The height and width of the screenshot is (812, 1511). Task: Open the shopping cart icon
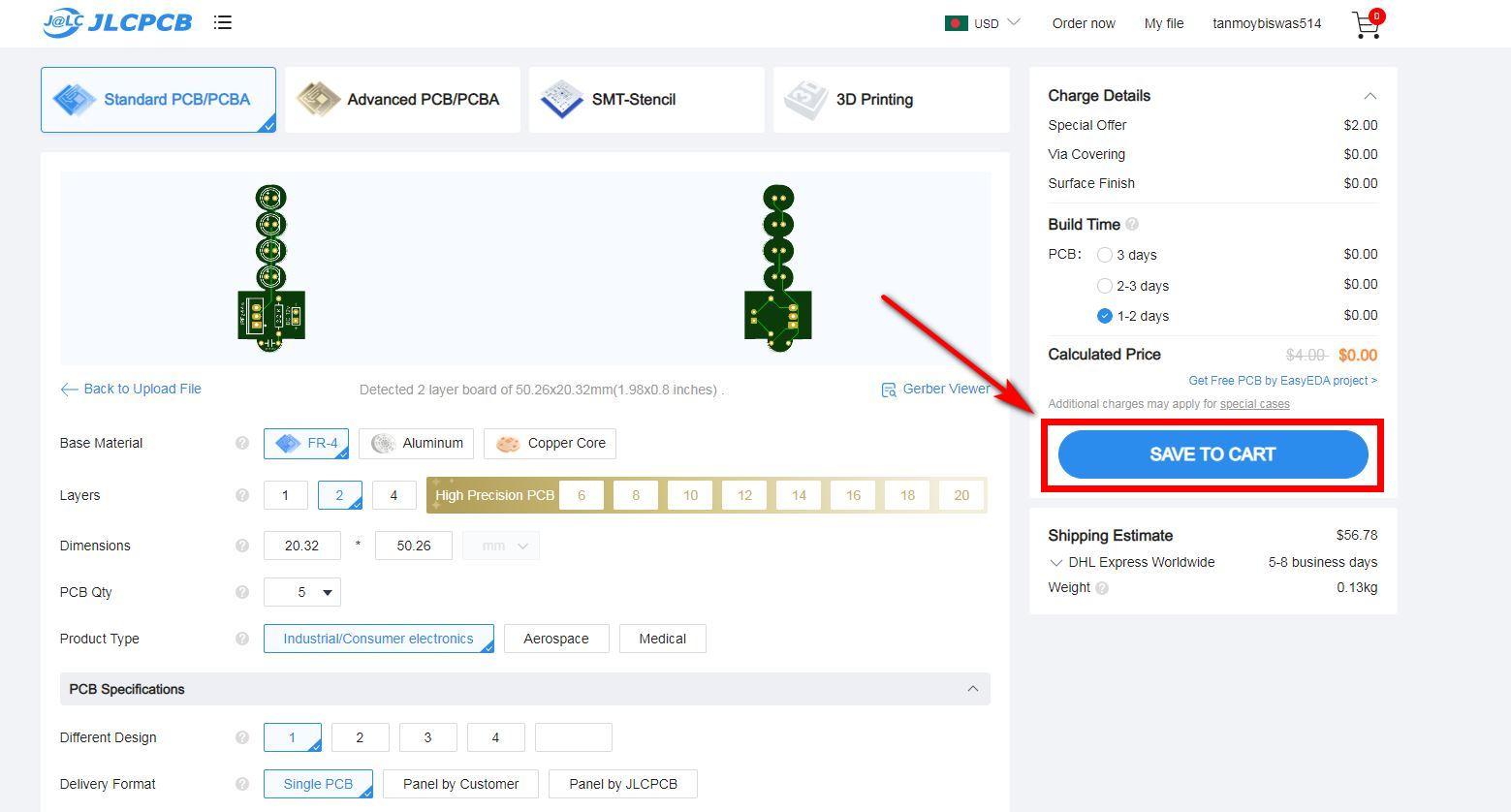click(1367, 24)
